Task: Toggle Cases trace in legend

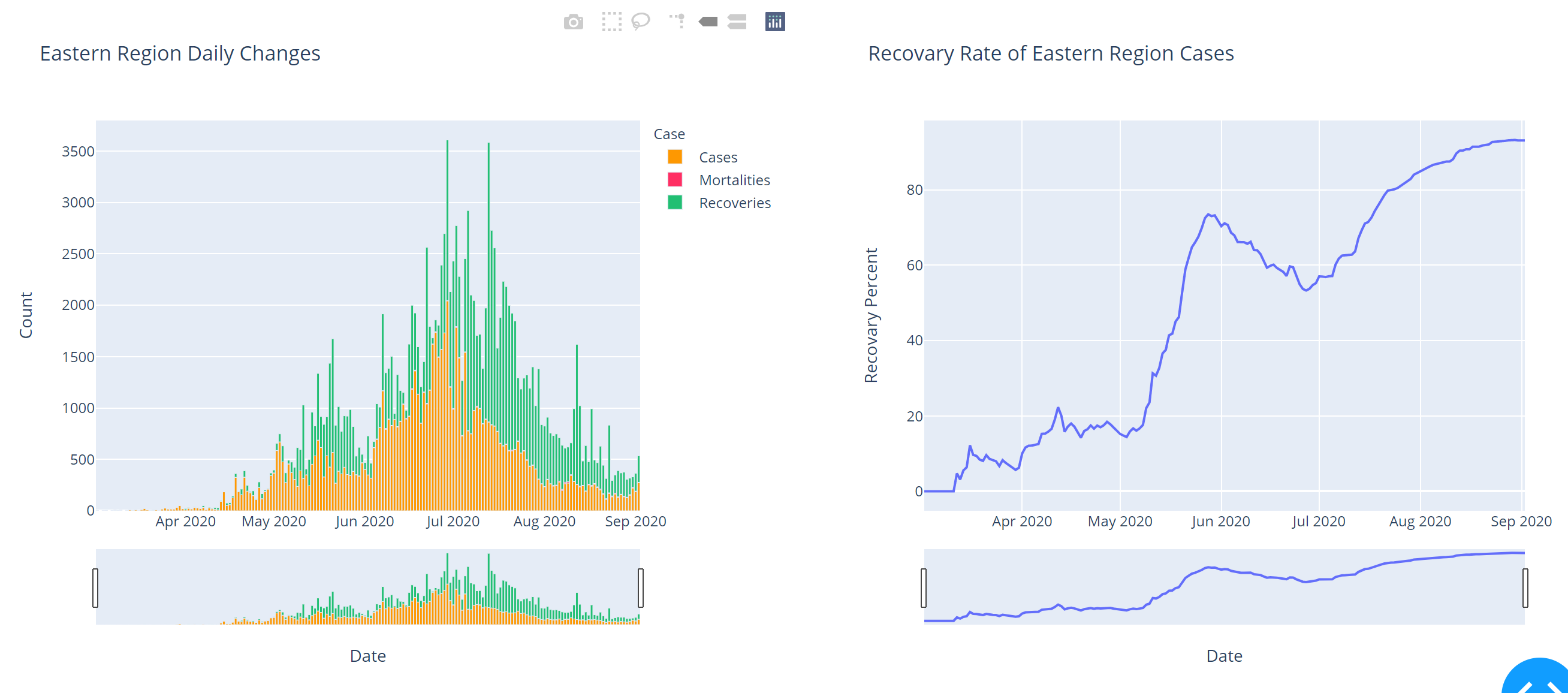Action: pos(717,158)
